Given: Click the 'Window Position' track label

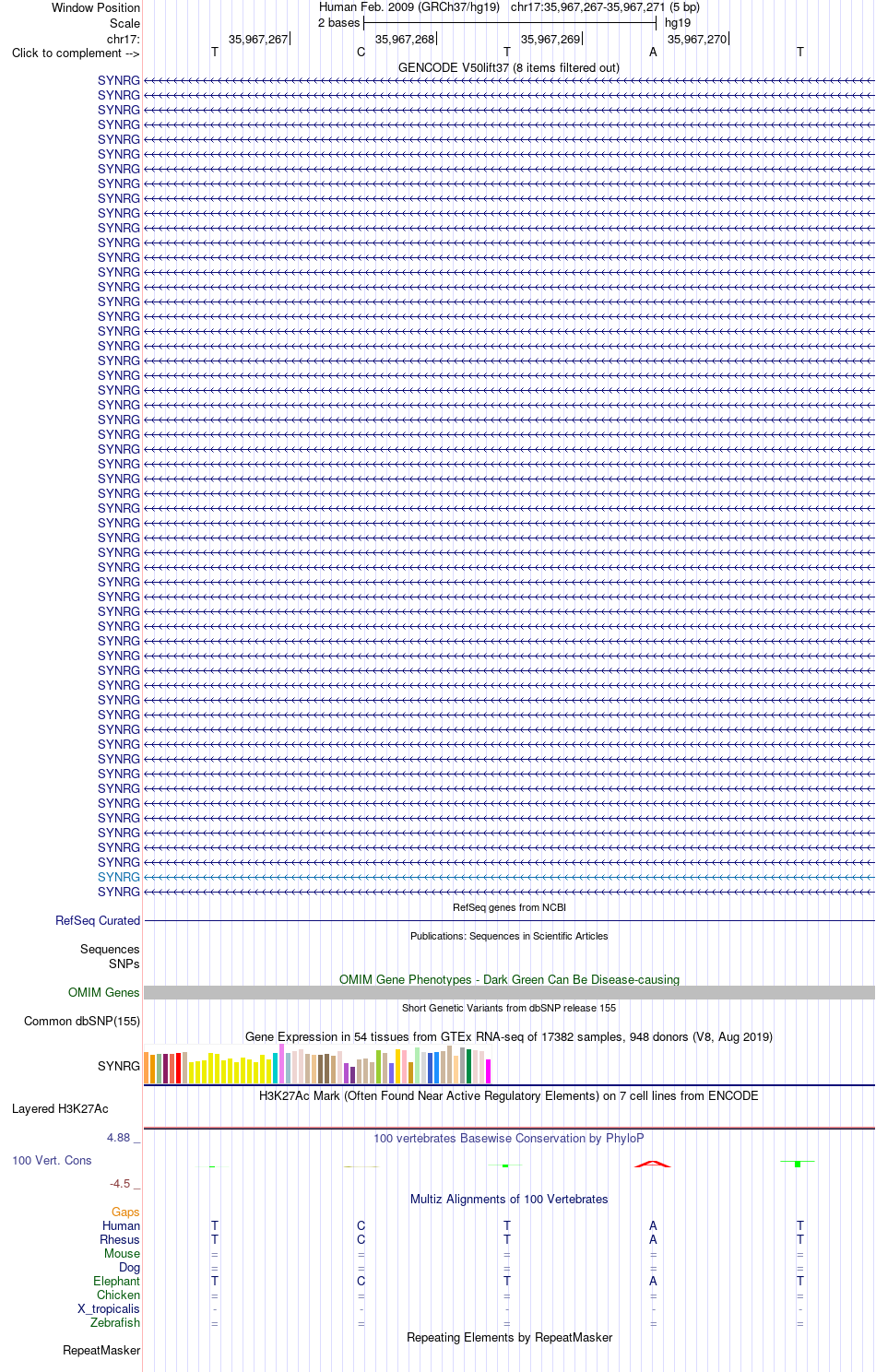Looking at the screenshot, I should click(96, 7).
